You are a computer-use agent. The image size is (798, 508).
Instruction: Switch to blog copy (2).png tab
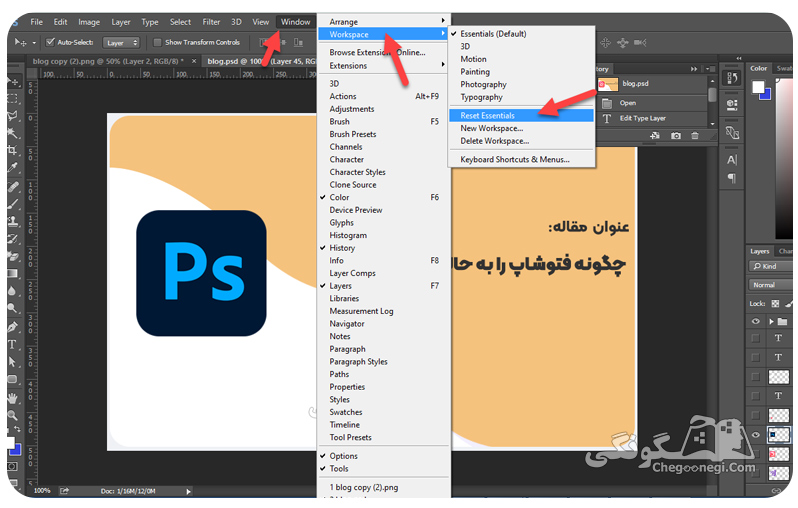pos(109,61)
